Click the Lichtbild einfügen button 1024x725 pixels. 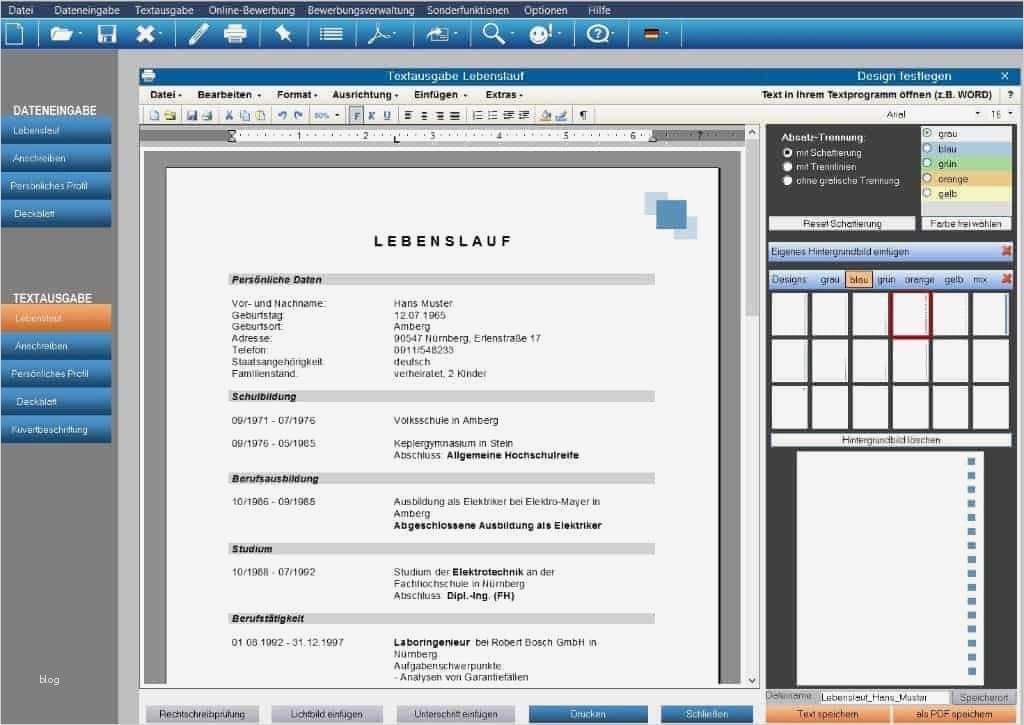pyautogui.click(x=327, y=714)
